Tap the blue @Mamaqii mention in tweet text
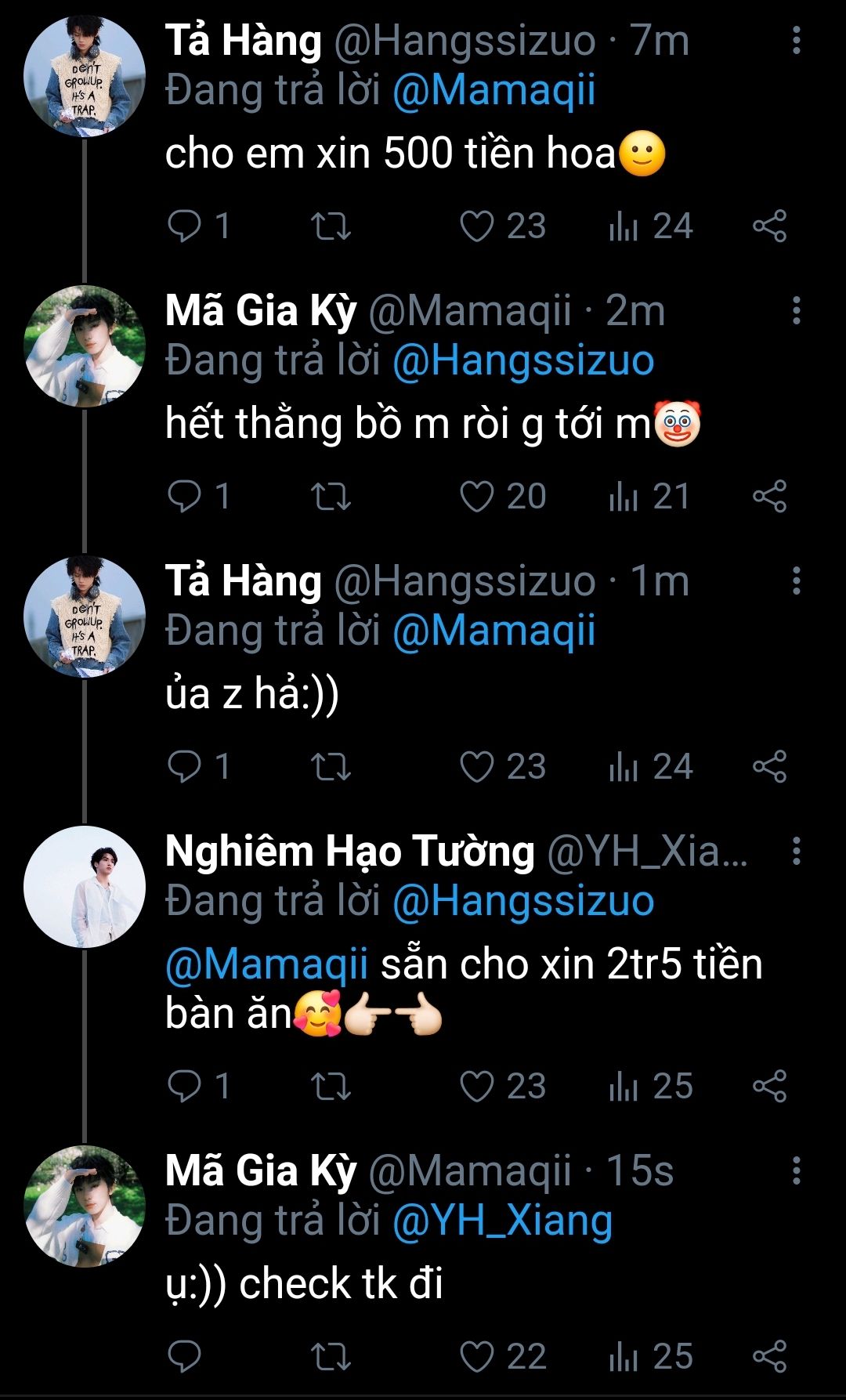Viewport: 846px width, 1400px height. coord(266,964)
